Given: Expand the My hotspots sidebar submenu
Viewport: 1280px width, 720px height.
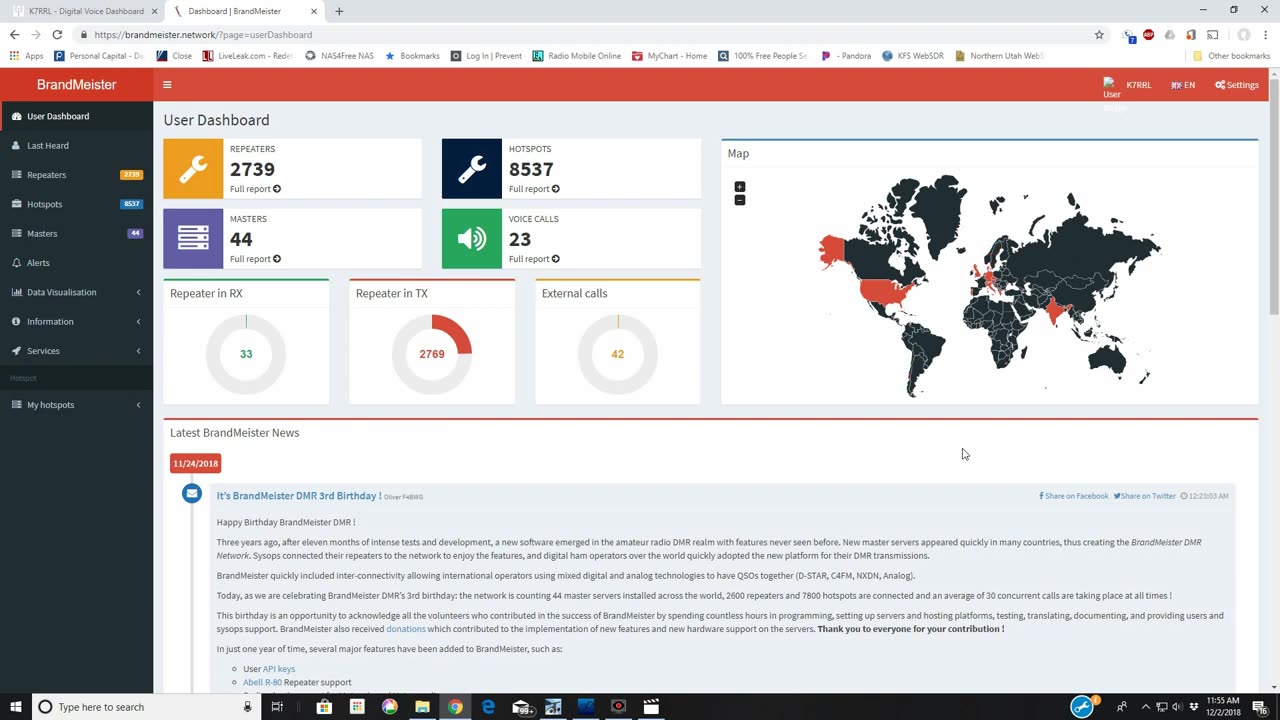Looking at the screenshot, I should pos(77,405).
